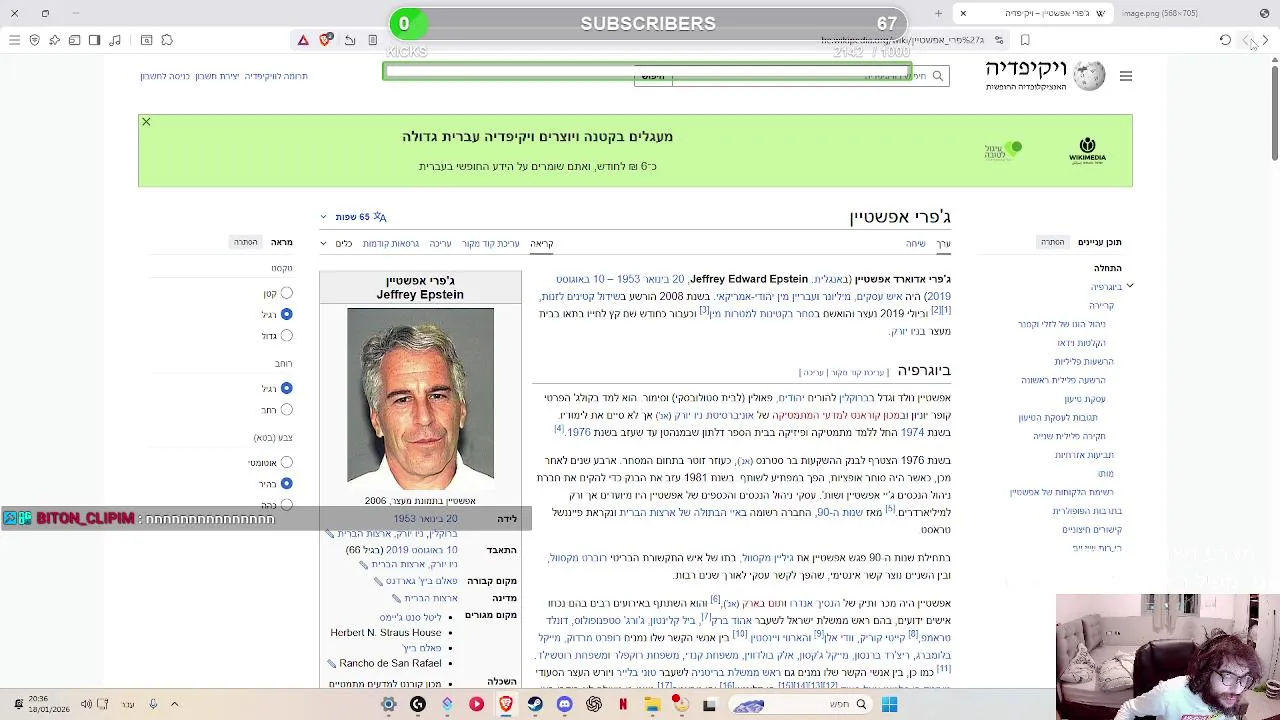1280x720 pixels.
Task: Open the Jeffrey Epstein infobox photo
Action: pyautogui.click(x=420, y=399)
